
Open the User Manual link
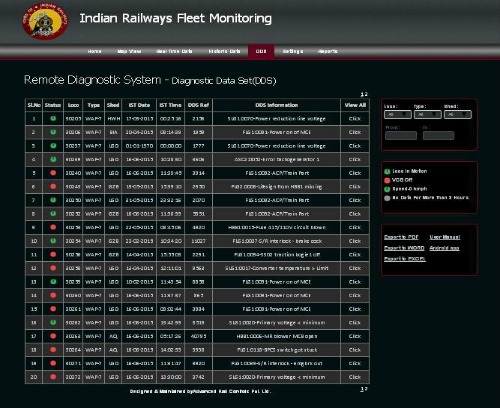coord(445,237)
